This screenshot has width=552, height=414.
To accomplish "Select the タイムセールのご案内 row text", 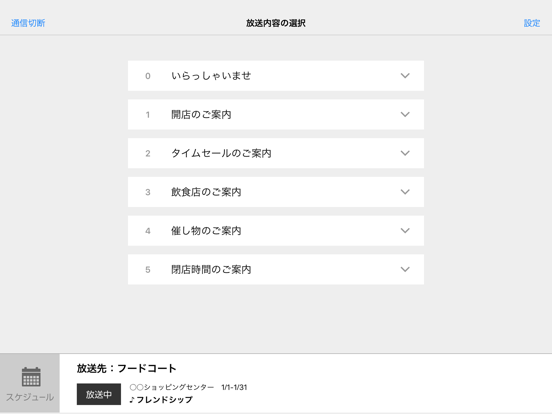I will tap(221, 153).
